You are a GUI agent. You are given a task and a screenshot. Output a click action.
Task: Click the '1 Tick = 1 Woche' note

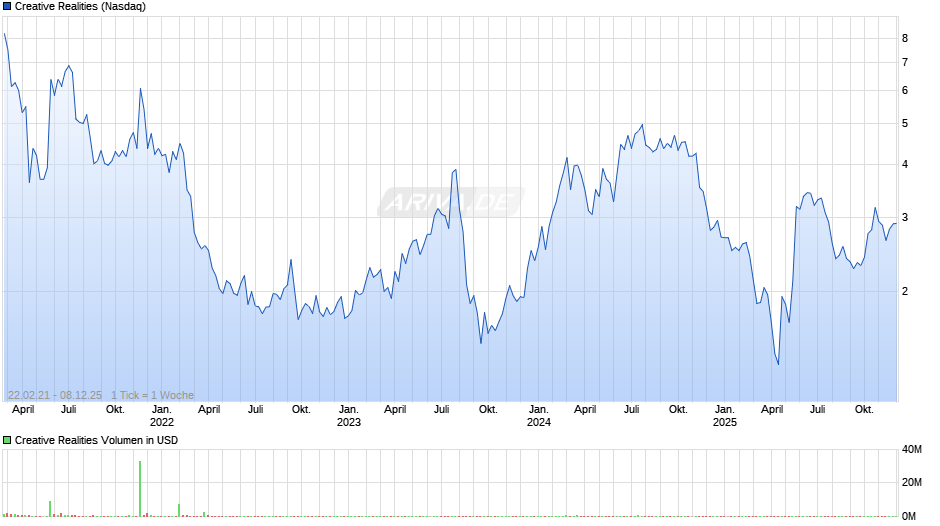[152, 395]
